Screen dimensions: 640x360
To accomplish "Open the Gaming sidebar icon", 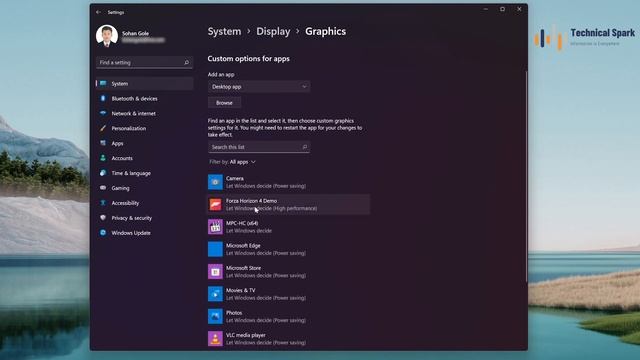I will [x=103, y=188].
